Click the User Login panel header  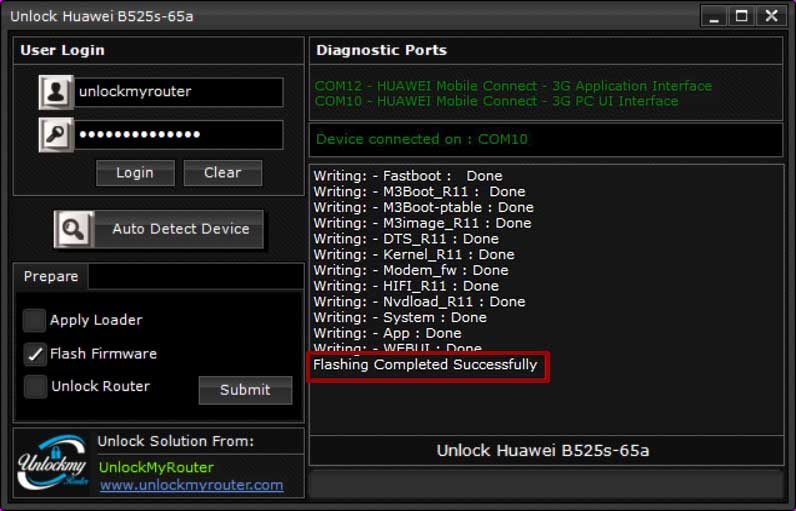(158, 50)
